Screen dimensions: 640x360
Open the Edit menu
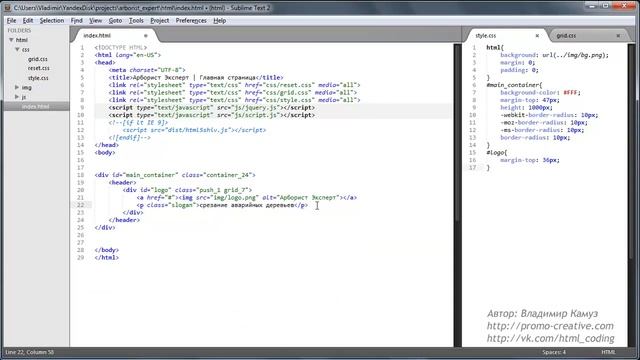(x=28, y=20)
